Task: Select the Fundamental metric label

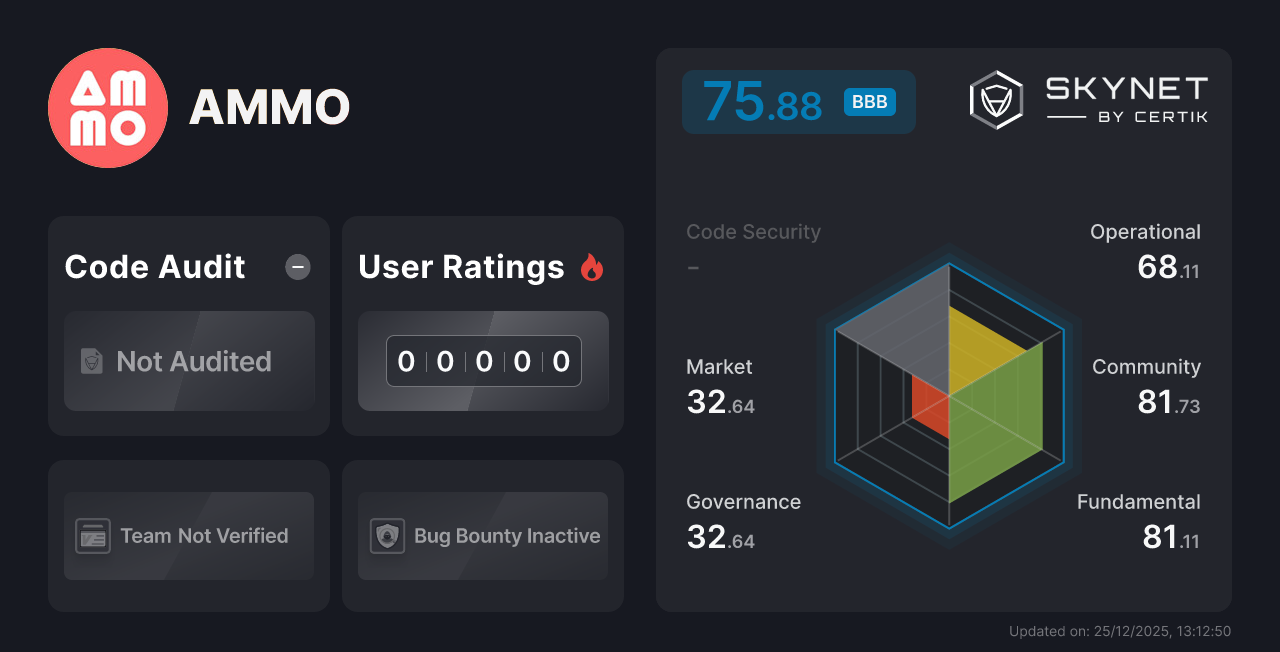Action: click(1138, 501)
